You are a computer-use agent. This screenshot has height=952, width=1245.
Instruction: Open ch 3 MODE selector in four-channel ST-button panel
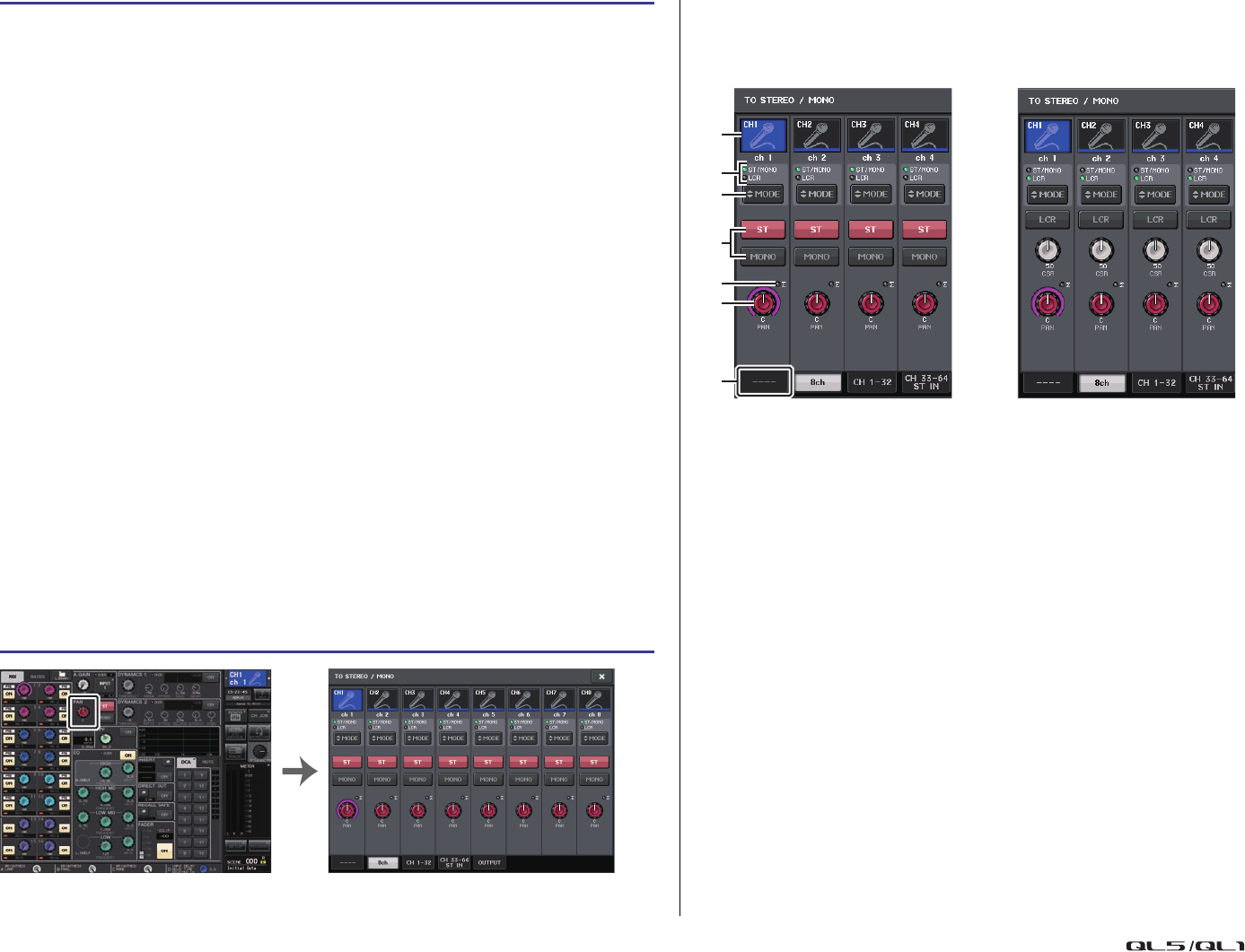coord(871,194)
